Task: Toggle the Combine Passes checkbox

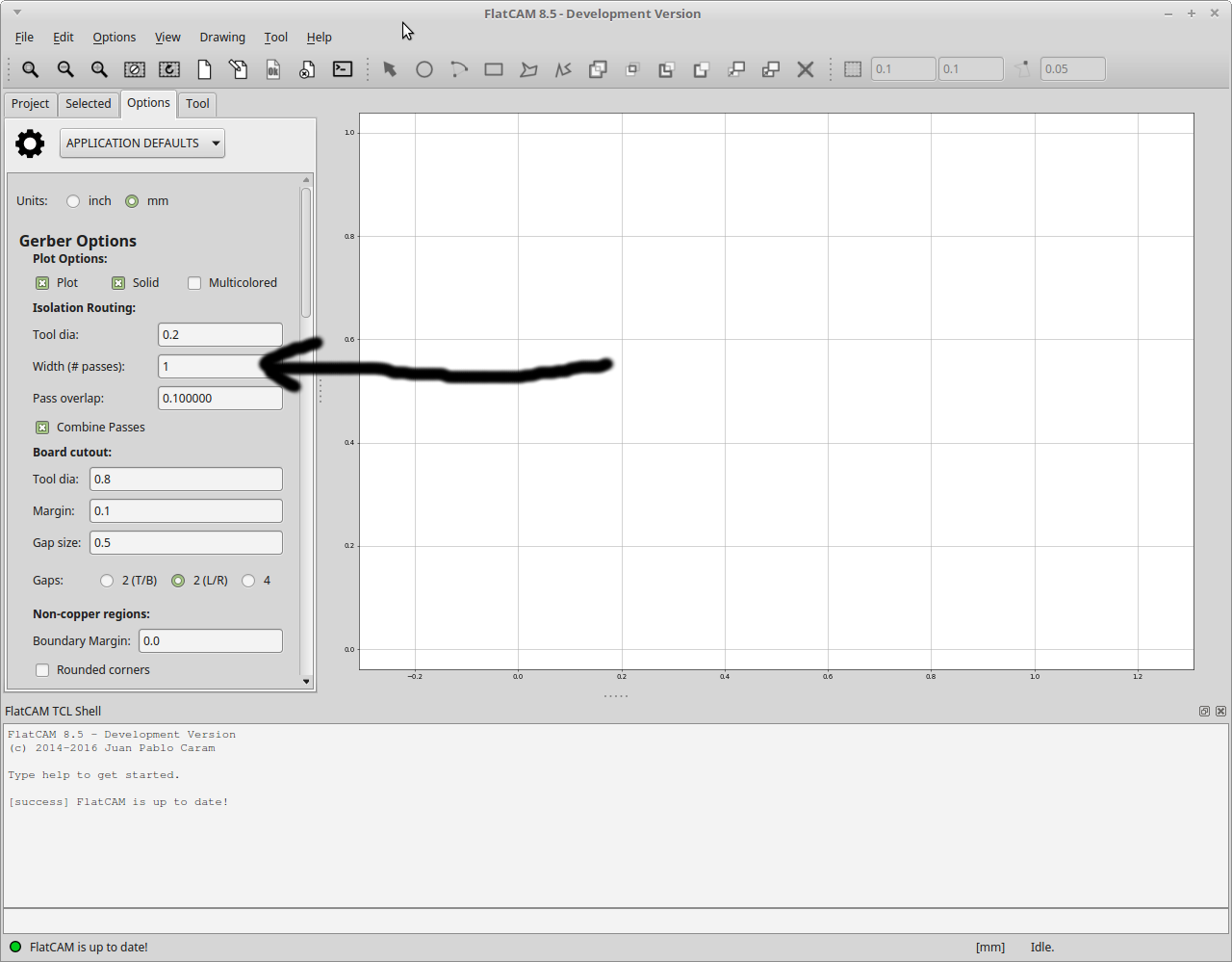Action: click(42, 428)
